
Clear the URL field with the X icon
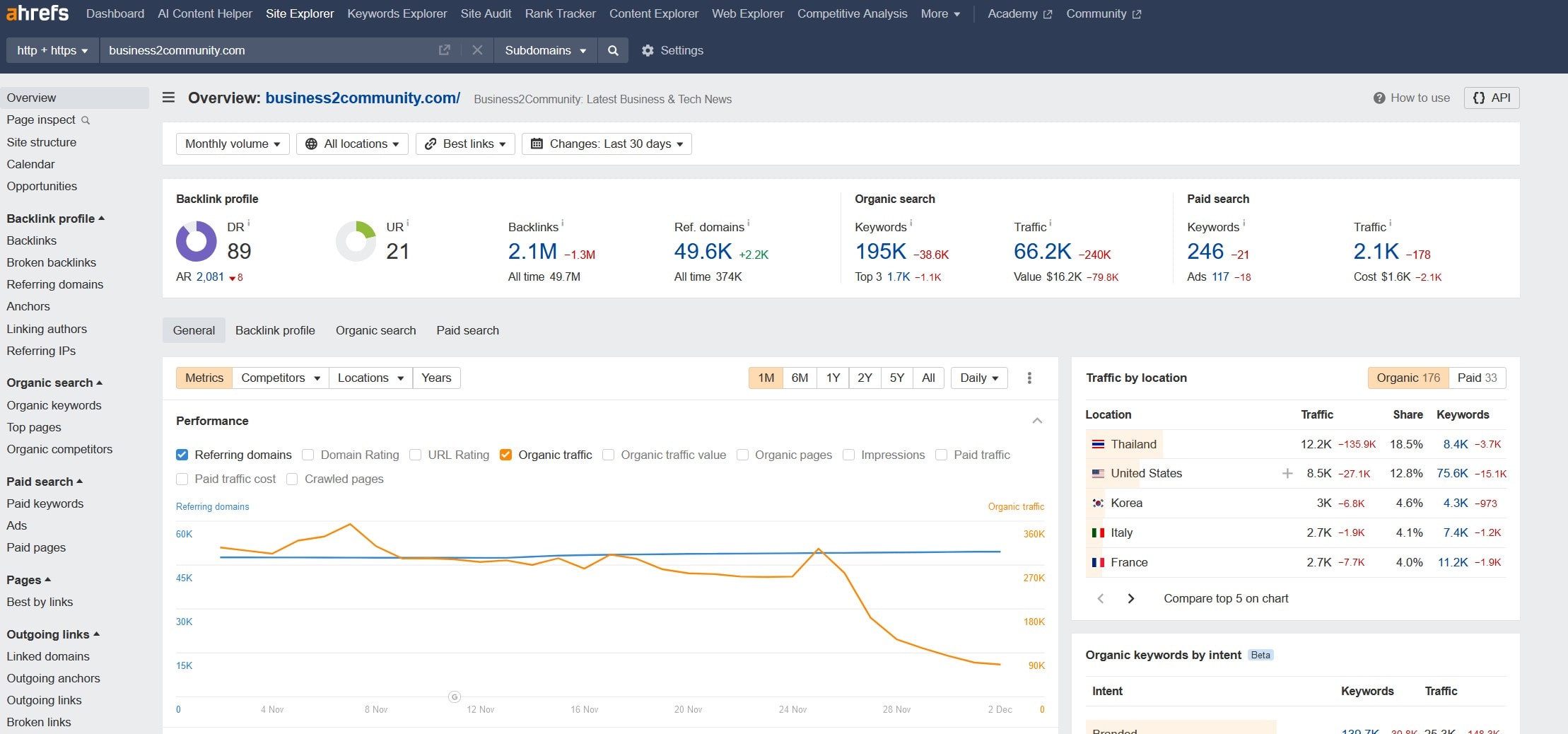pyautogui.click(x=477, y=50)
